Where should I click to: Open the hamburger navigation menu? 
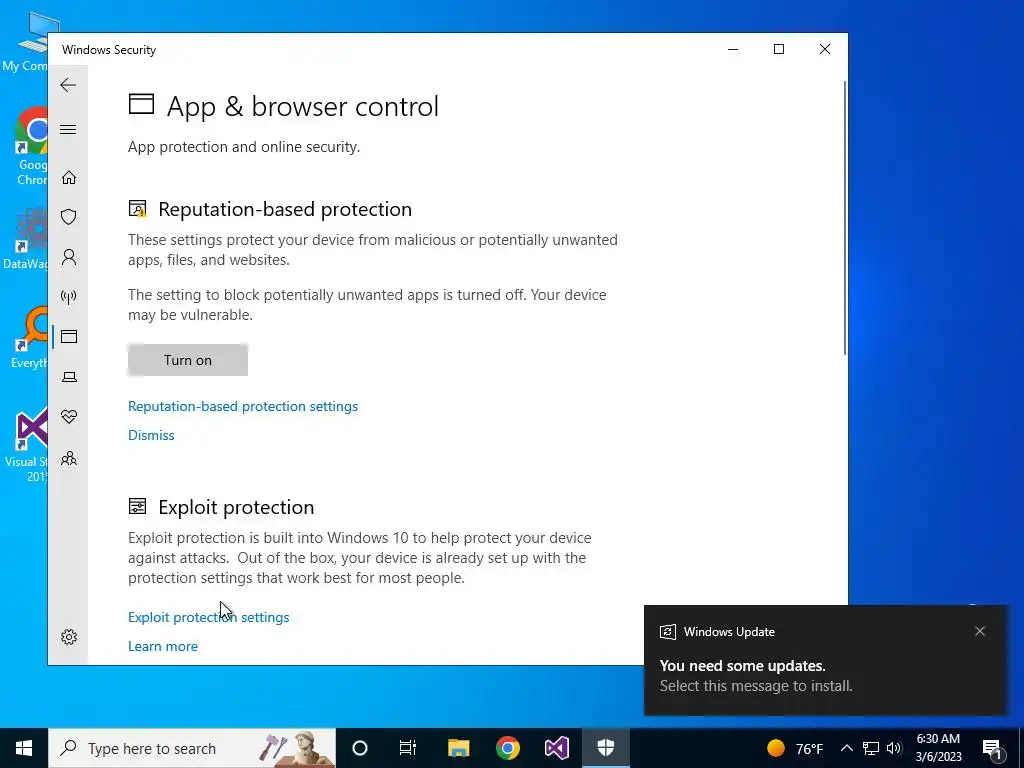tap(68, 129)
